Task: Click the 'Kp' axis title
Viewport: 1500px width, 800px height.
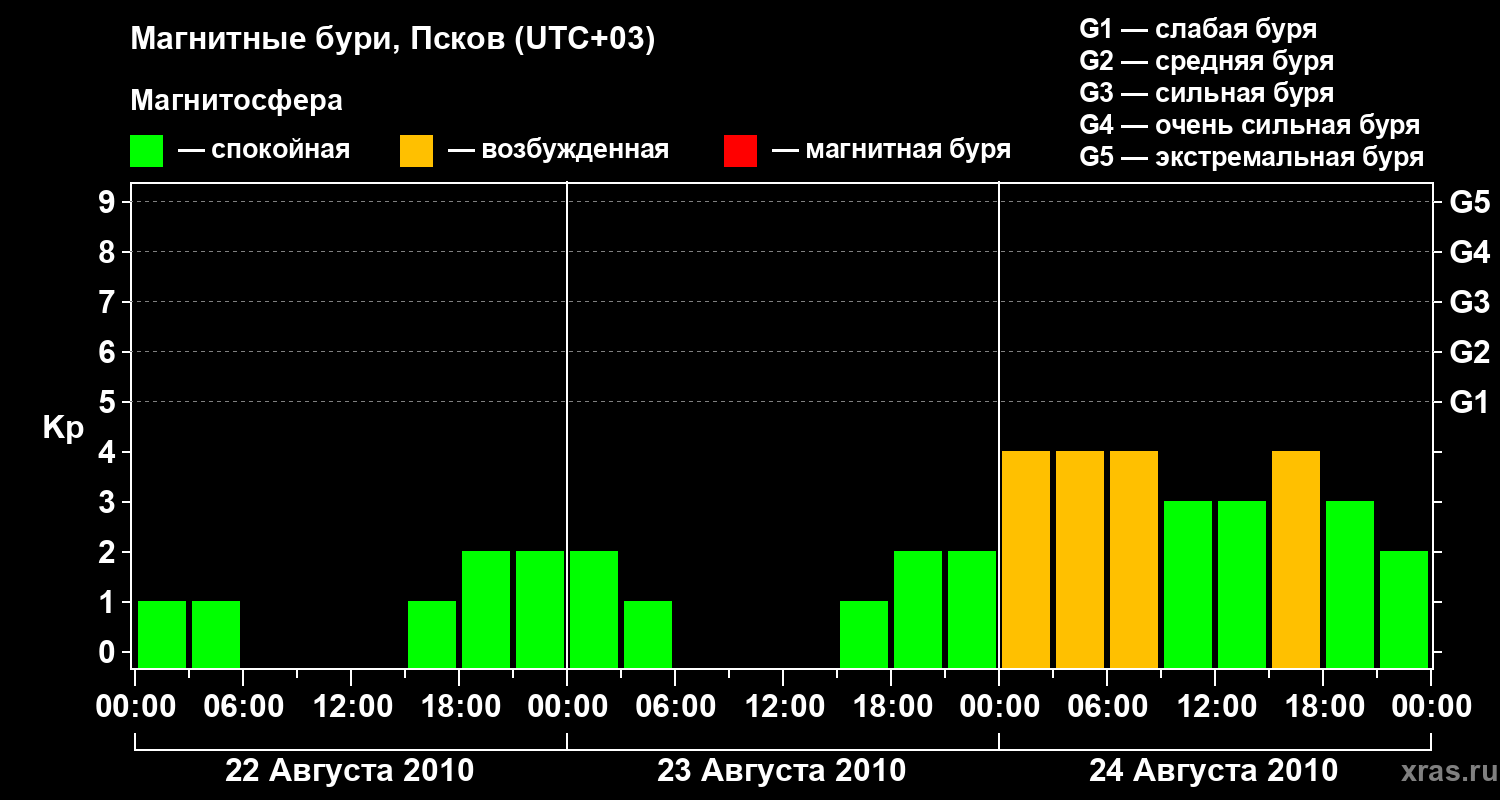Action: click(63, 428)
